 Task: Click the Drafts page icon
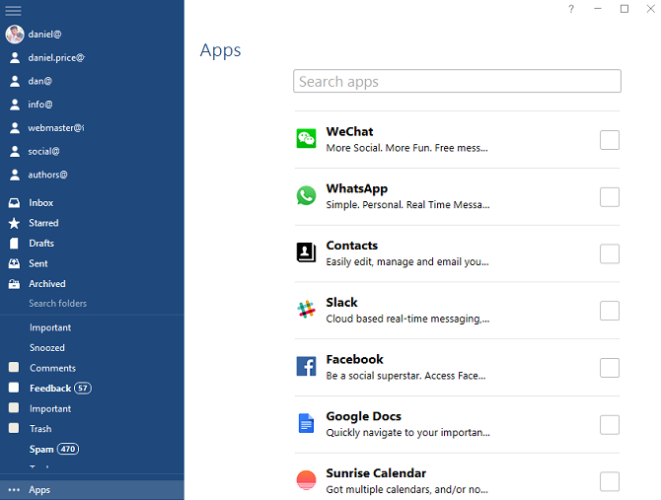14,243
